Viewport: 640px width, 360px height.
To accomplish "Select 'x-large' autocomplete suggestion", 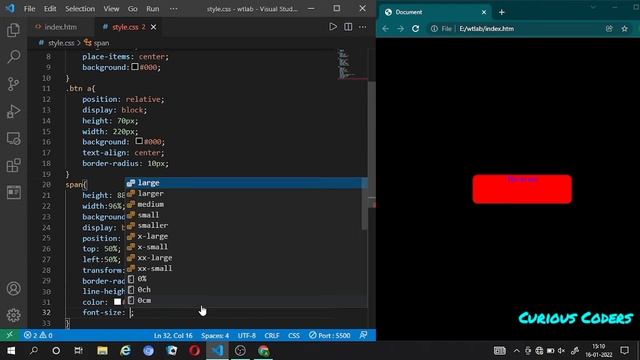I will tap(243, 236).
